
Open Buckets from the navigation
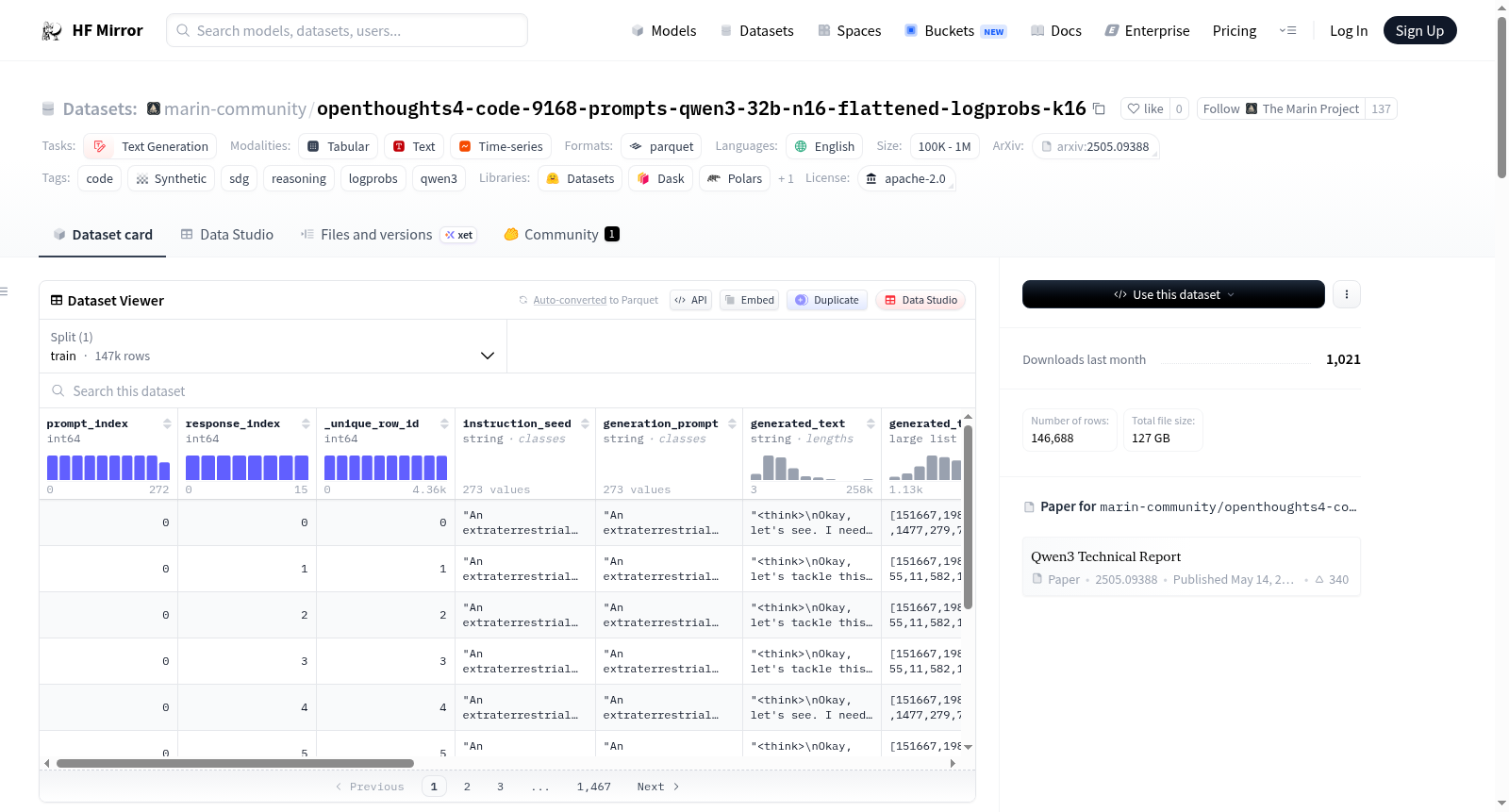click(x=955, y=31)
